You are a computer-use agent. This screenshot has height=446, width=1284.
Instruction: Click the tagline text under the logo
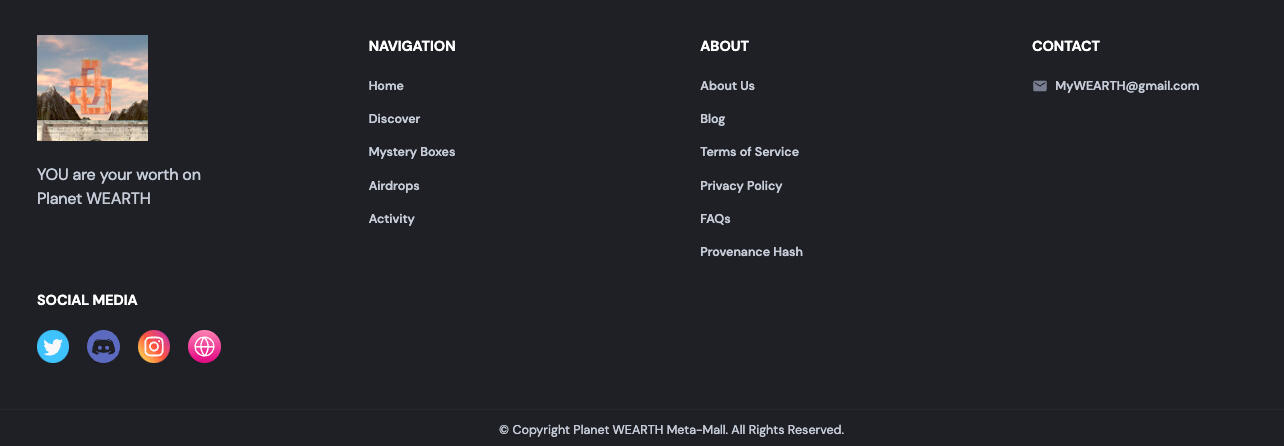[x=119, y=187]
